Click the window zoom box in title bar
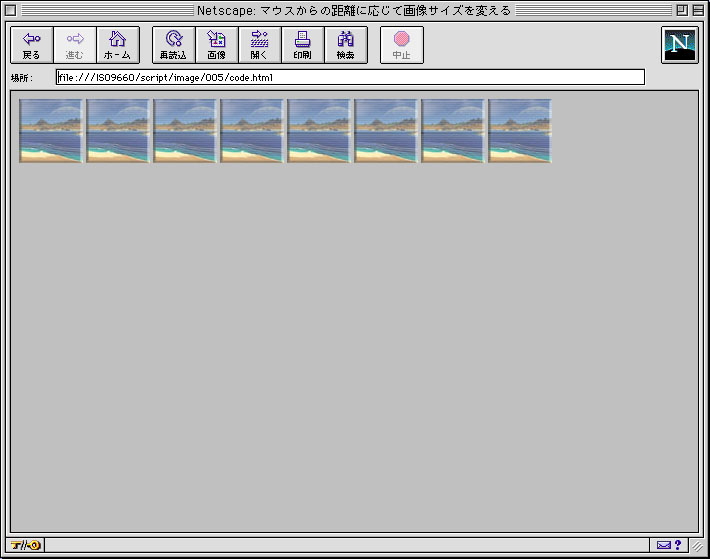710x559 pixels. 682,10
